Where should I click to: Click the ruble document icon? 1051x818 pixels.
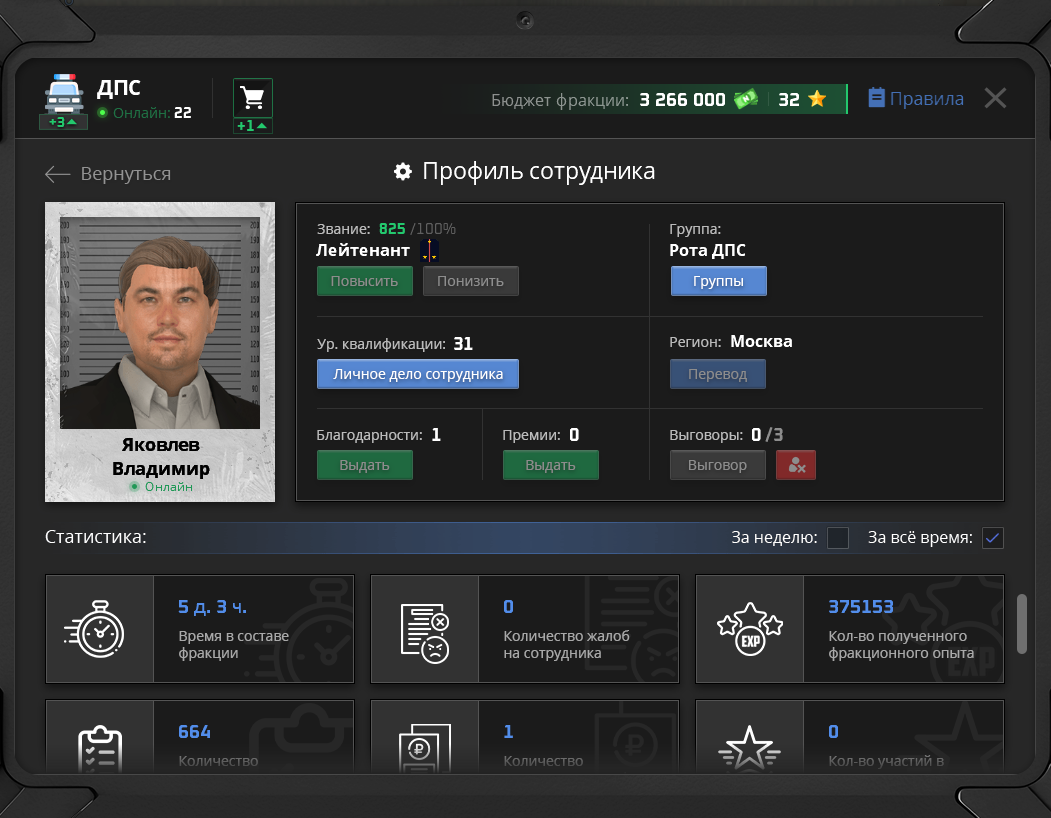425,748
